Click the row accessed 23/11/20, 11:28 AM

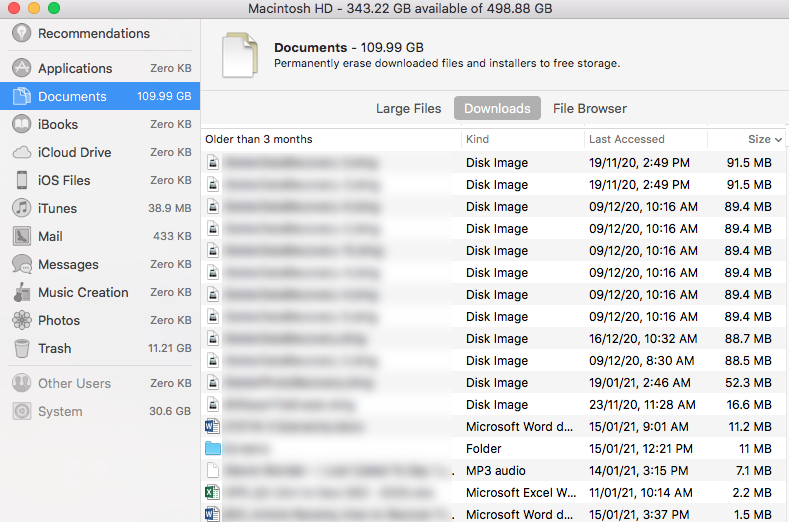pos(493,405)
